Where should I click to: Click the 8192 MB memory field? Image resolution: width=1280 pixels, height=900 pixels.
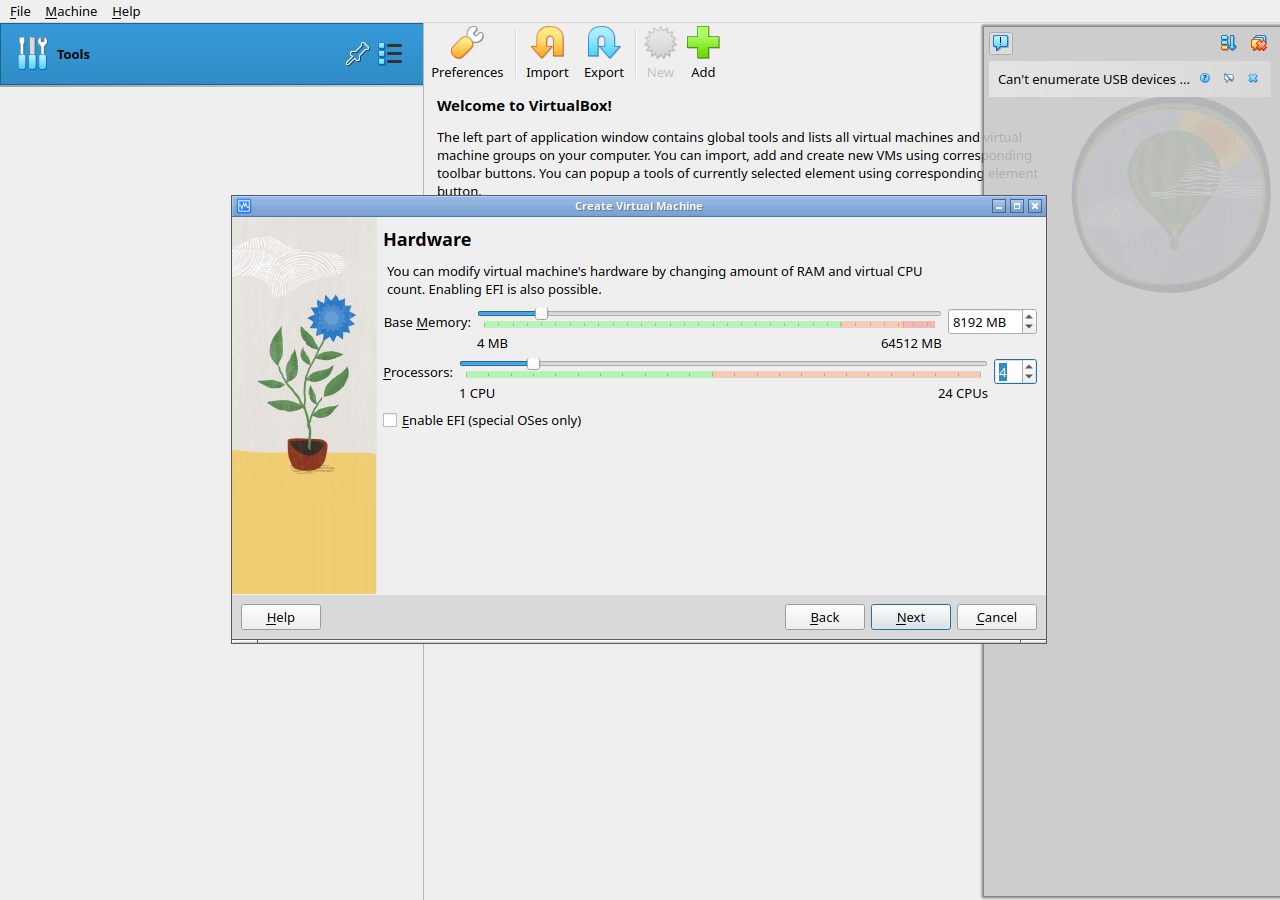[x=985, y=322]
